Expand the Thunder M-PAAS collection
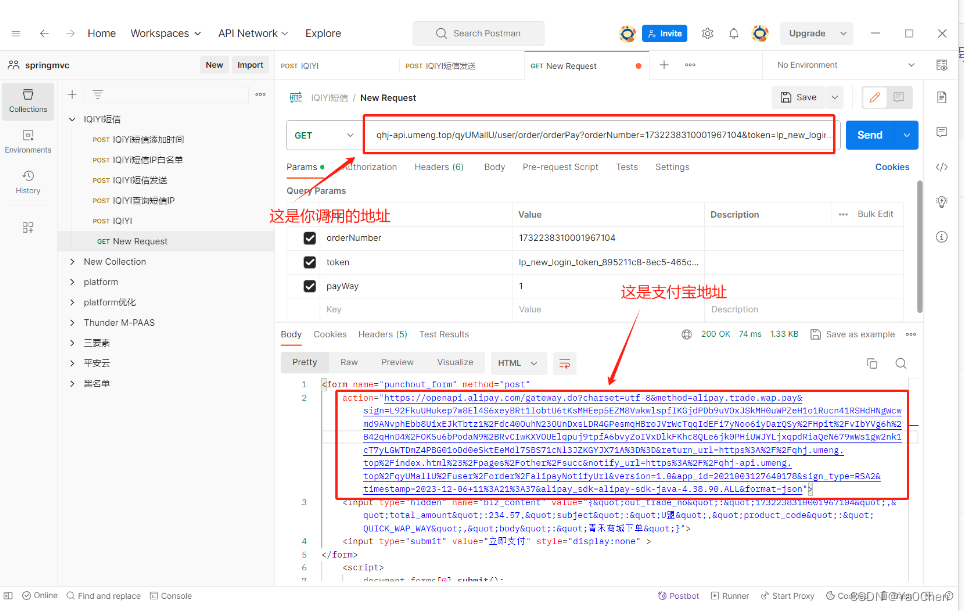The height and width of the screenshot is (611, 964). (72, 323)
